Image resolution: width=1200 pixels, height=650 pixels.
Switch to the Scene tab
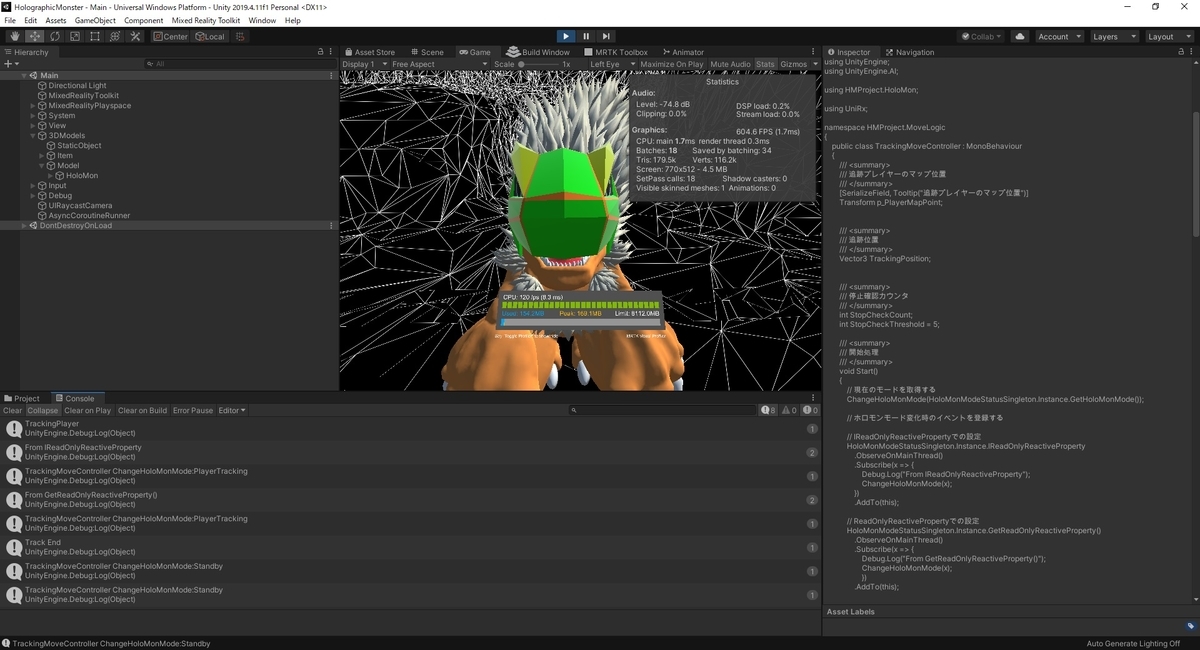(x=426, y=52)
